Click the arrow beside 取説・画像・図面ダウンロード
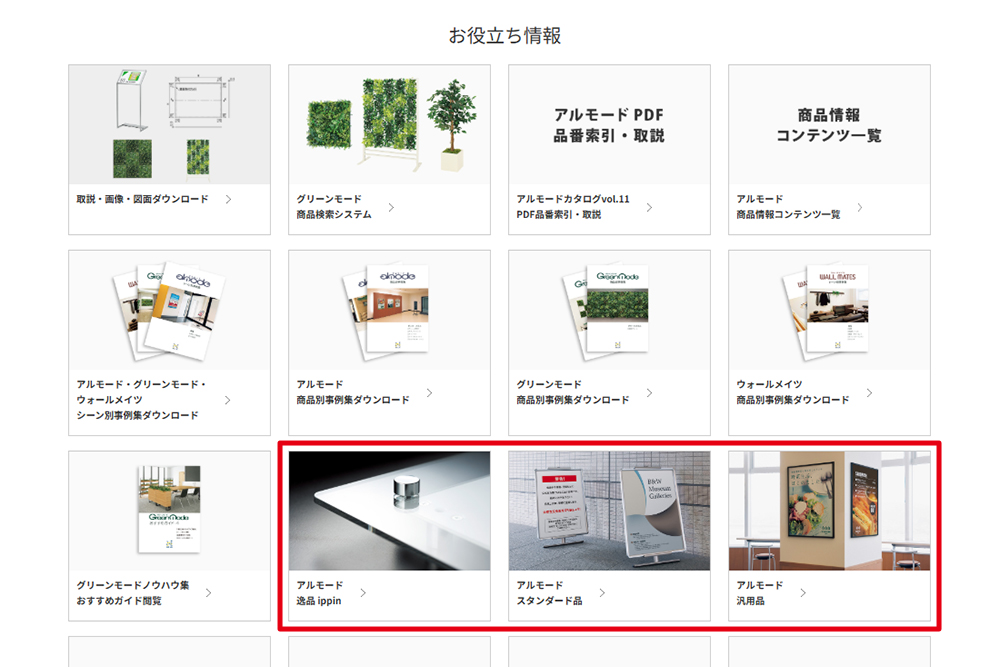Viewport: 1000px width, 667px height. 228,199
